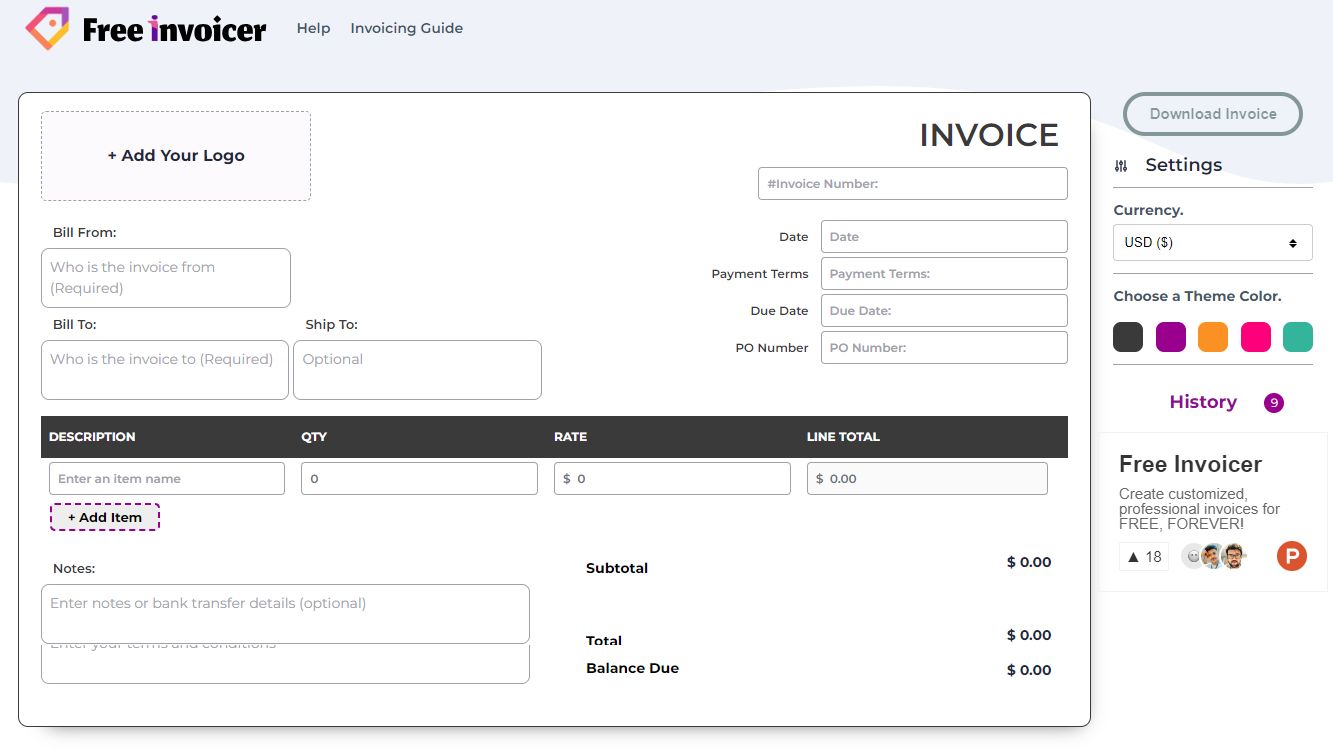The image size is (1333, 754).
Task: Click the orange Product Hunt P badge
Action: click(x=1291, y=556)
